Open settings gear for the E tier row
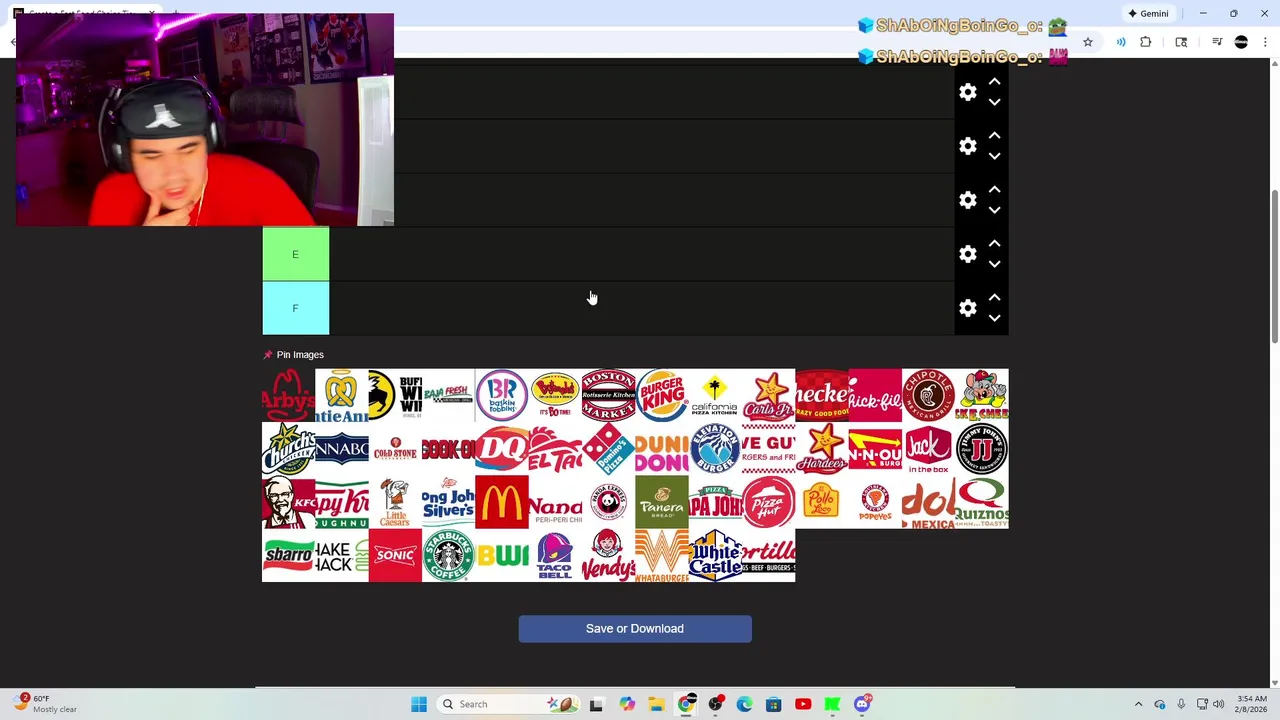 (967, 254)
